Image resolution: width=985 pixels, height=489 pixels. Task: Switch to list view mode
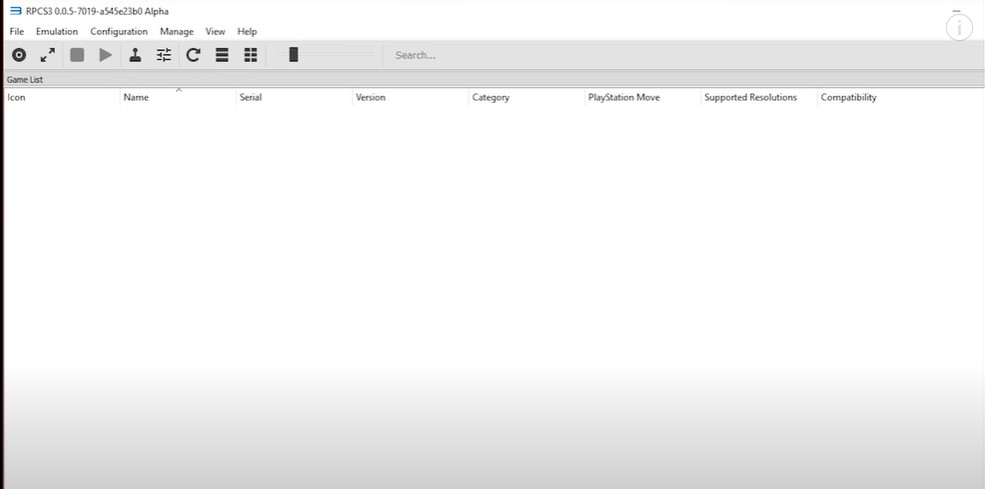click(222, 55)
